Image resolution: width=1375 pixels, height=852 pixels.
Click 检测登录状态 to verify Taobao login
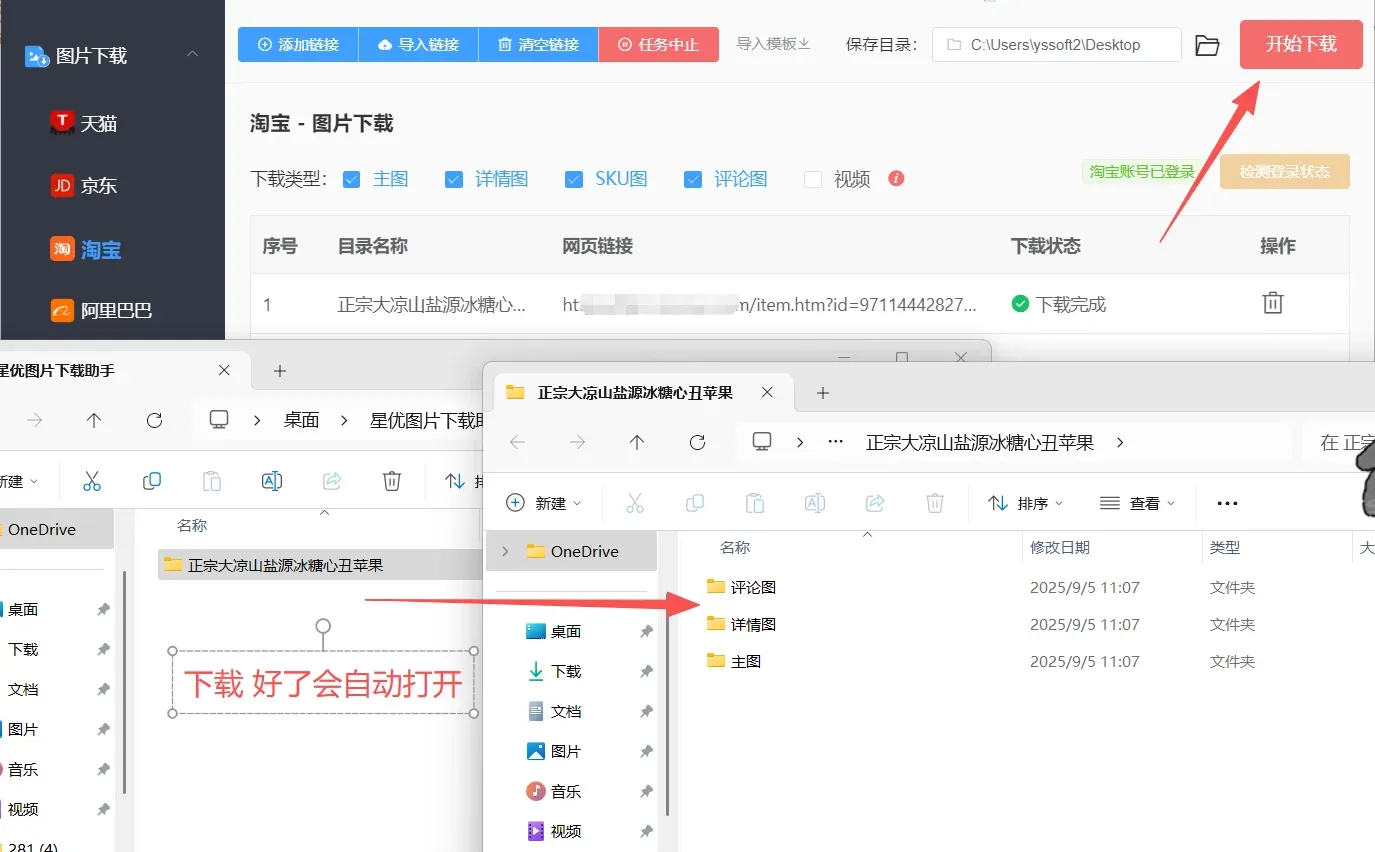tap(1284, 171)
